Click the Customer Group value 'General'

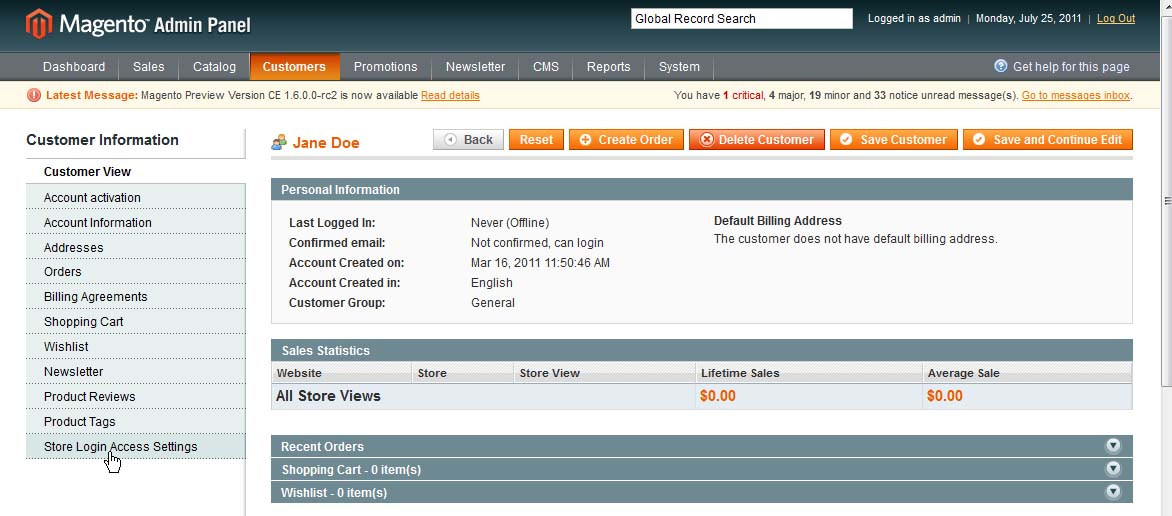tap(493, 303)
